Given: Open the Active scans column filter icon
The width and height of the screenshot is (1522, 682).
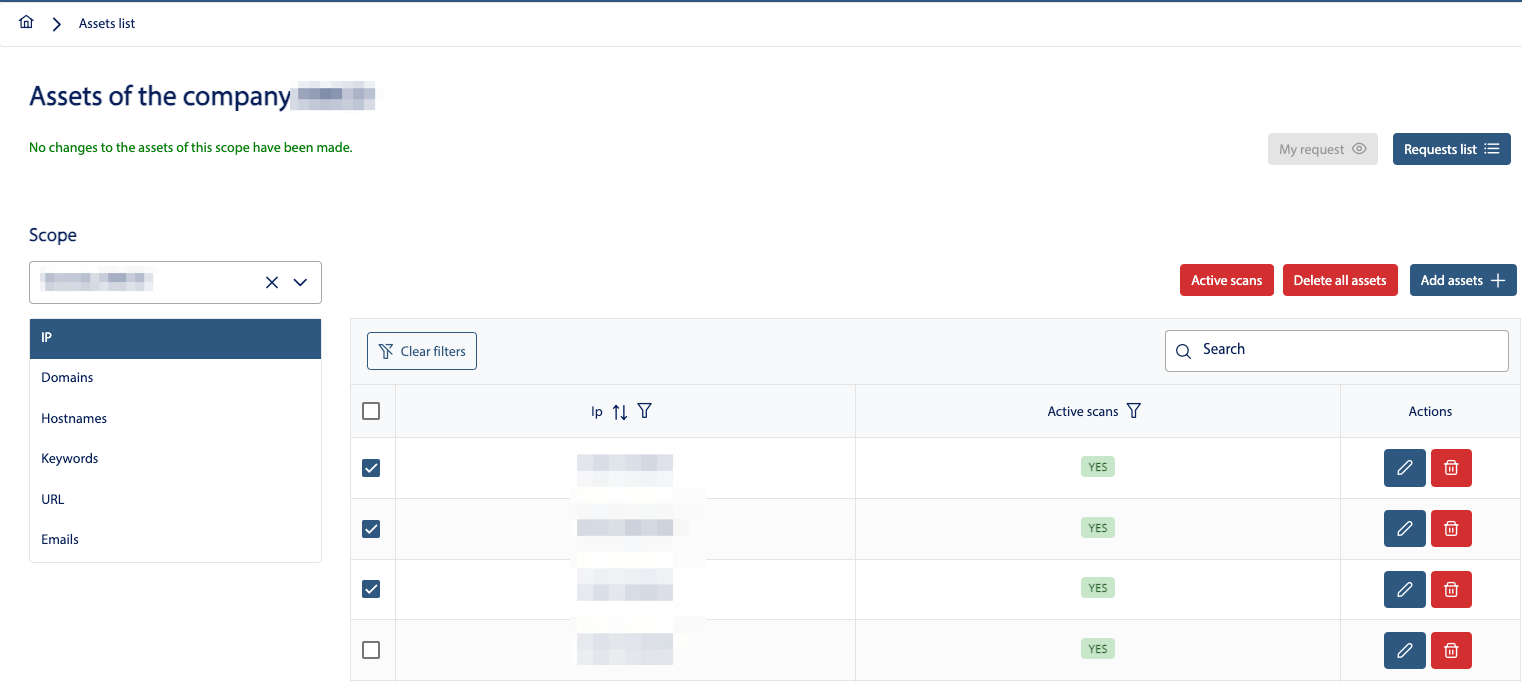Looking at the screenshot, I should click(1133, 411).
